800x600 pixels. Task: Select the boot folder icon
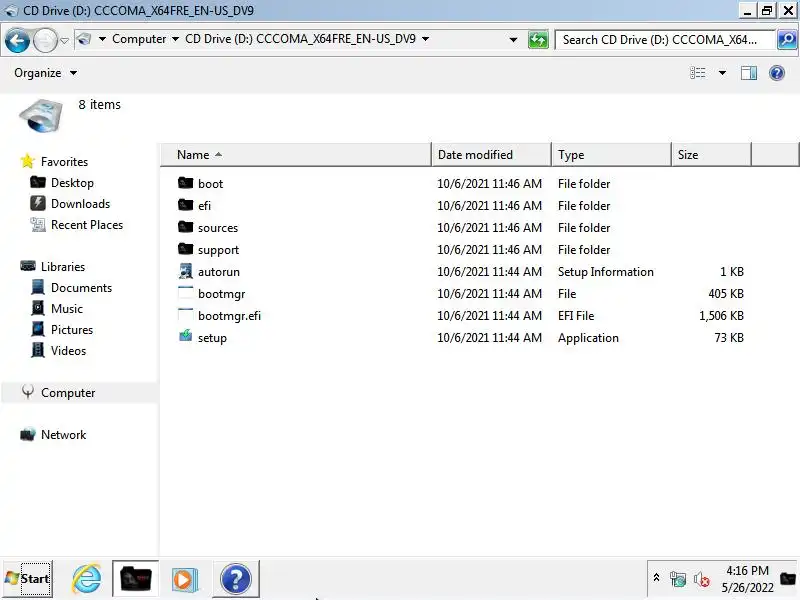(x=186, y=183)
